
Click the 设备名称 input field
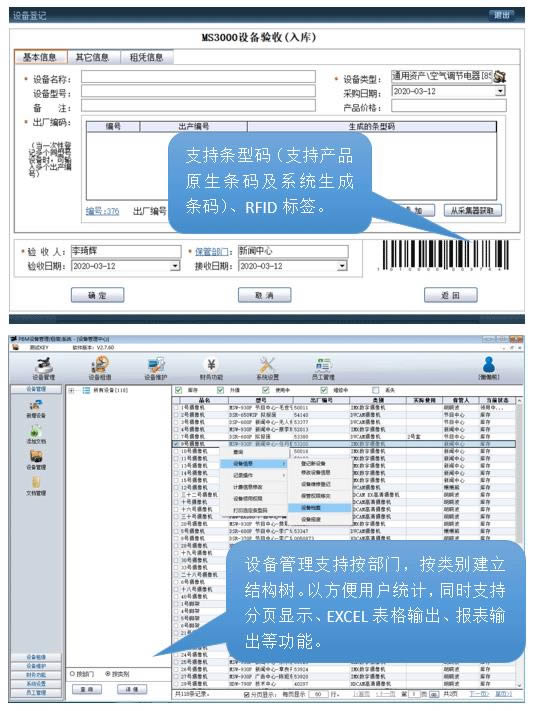(x=198, y=77)
